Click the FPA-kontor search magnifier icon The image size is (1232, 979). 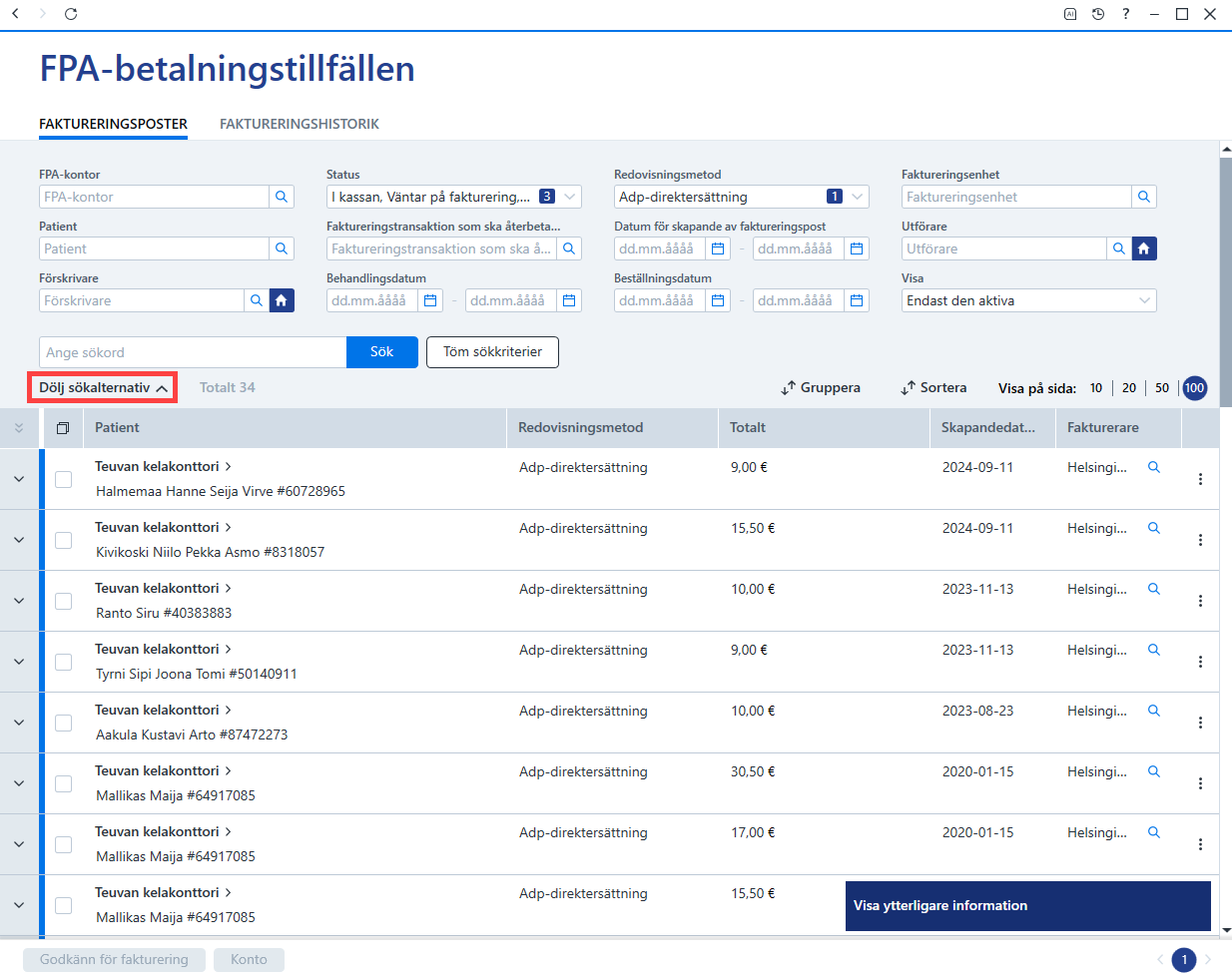click(x=282, y=197)
